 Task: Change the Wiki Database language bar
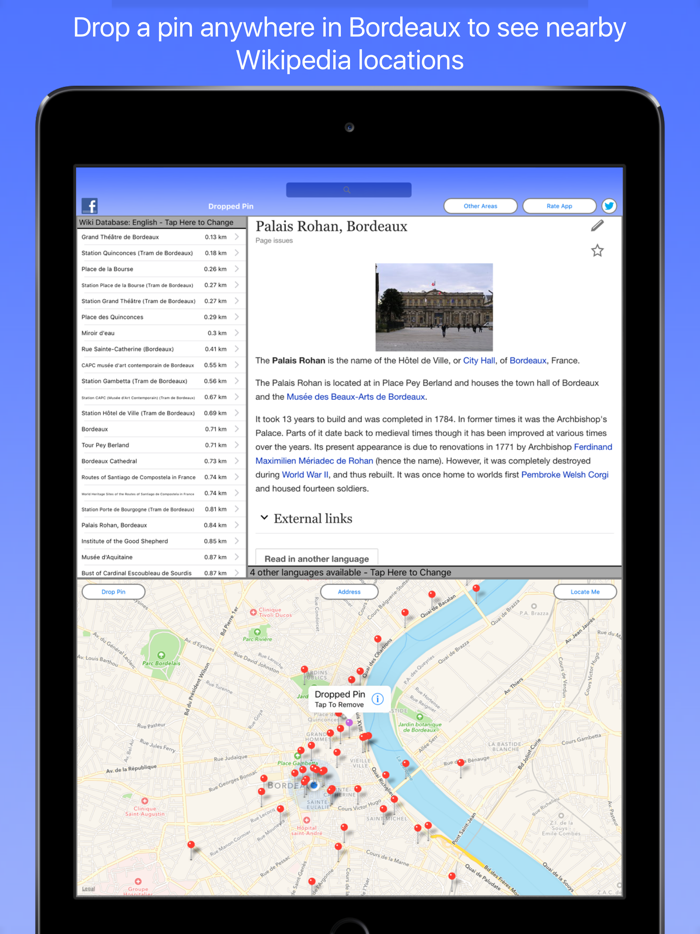point(161,222)
